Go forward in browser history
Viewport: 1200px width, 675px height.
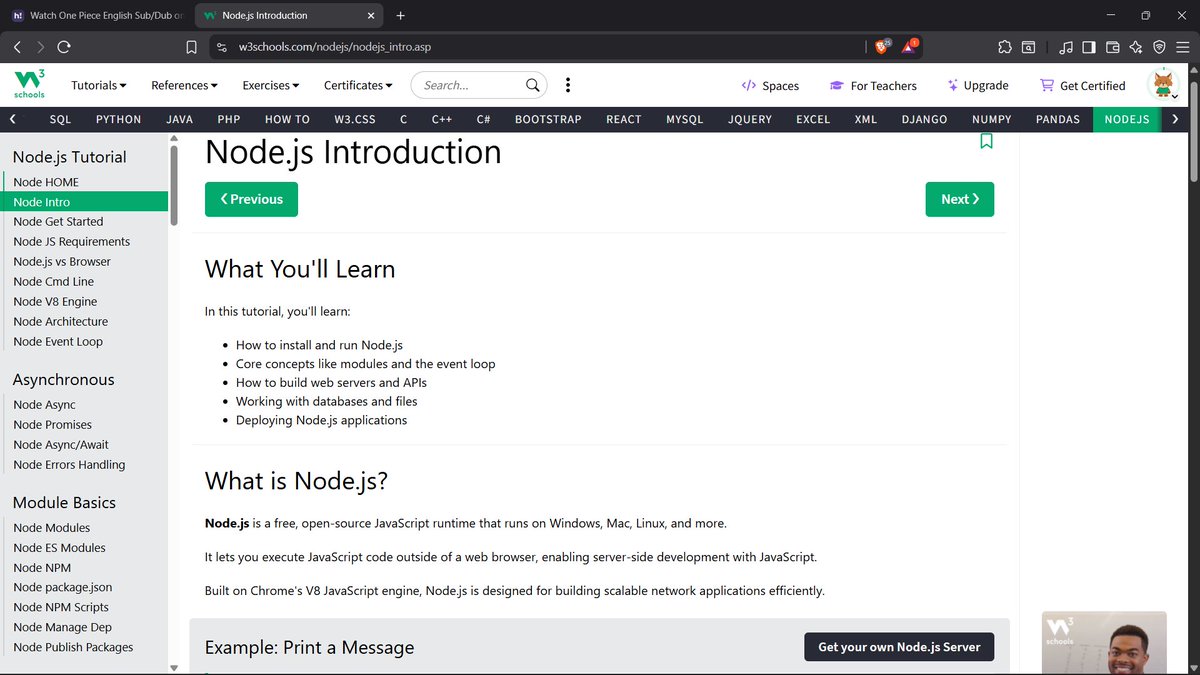click(40, 47)
